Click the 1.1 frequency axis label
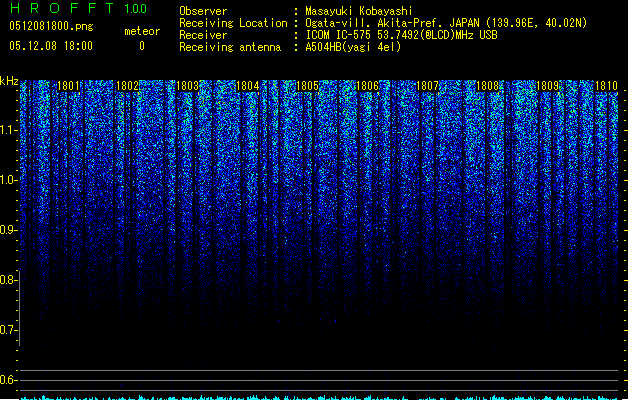 (8, 130)
